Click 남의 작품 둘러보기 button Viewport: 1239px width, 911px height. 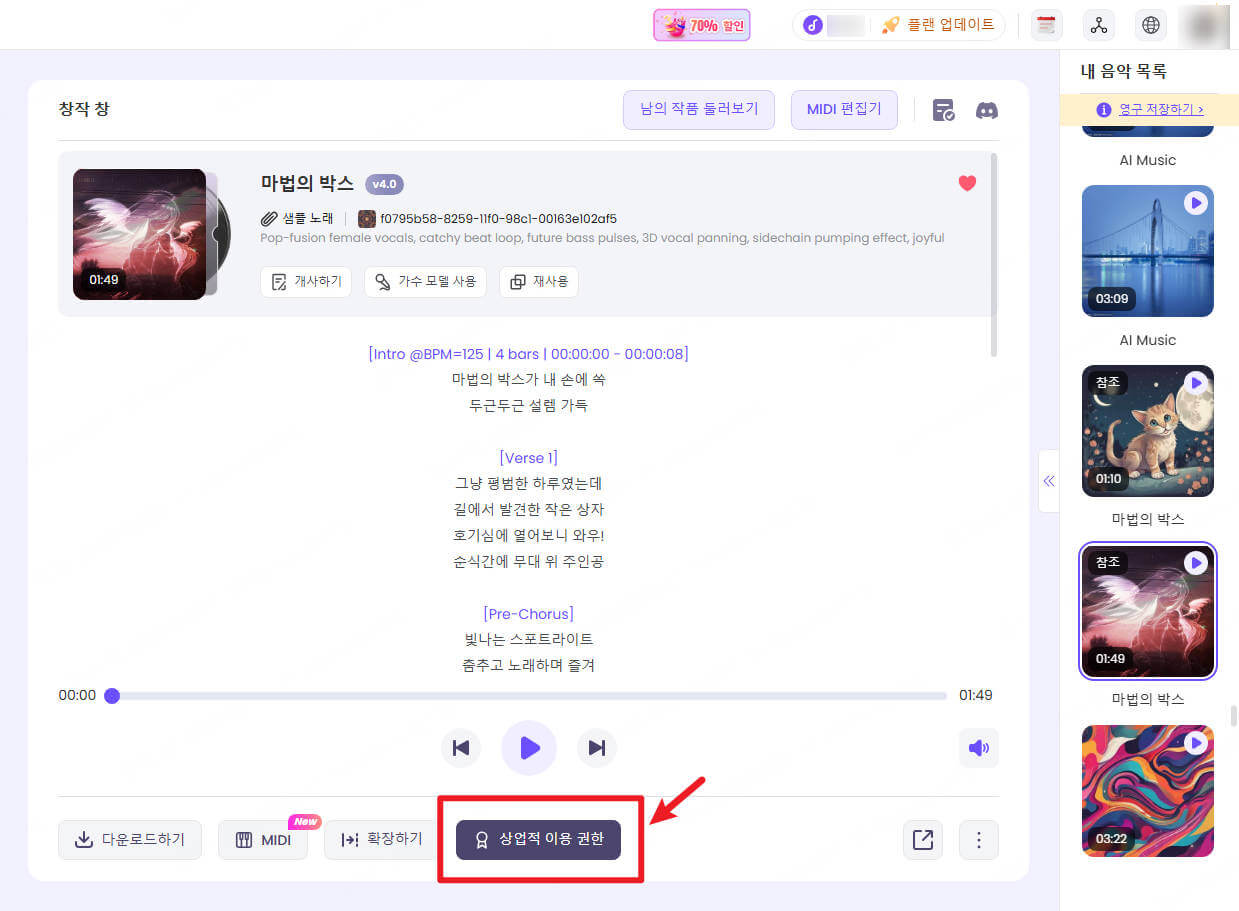[x=699, y=110]
